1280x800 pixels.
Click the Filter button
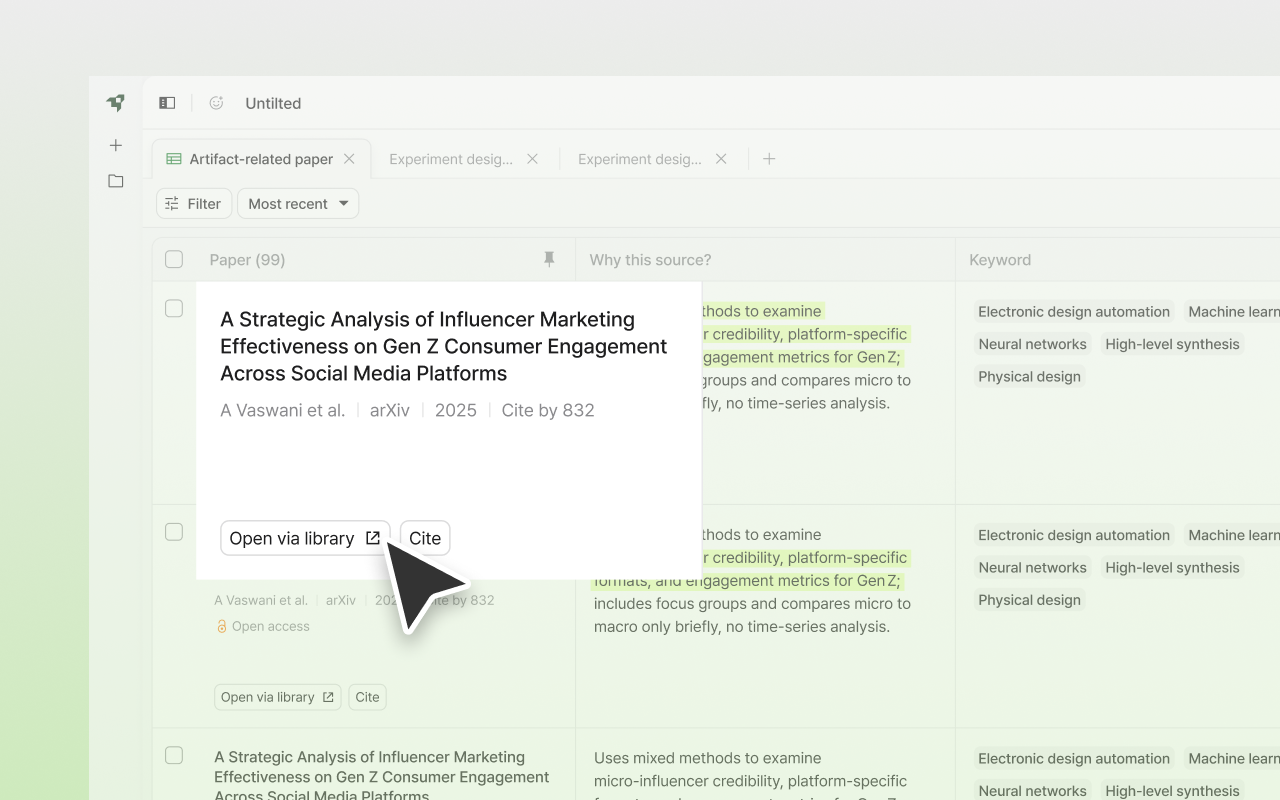[194, 204]
